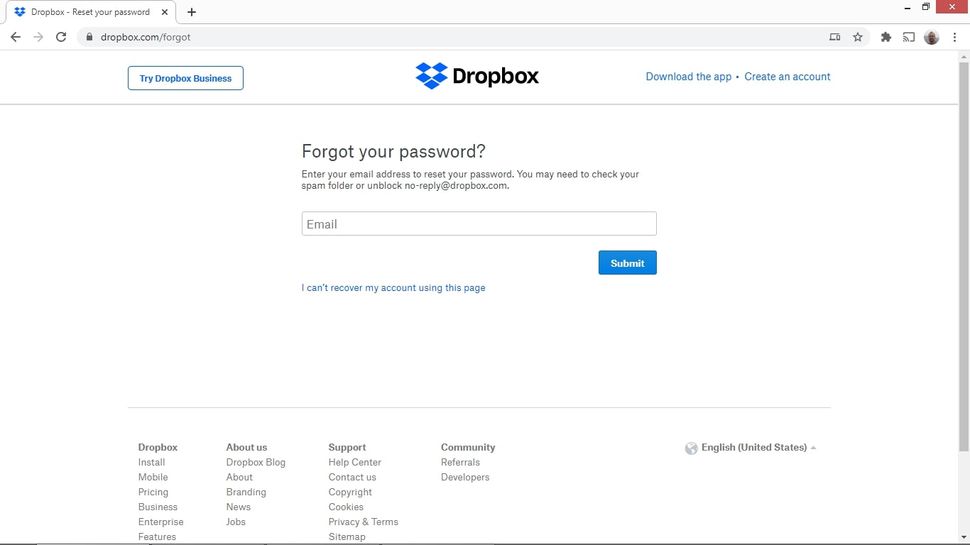Open Download the app link
970x545 pixels.
point(688,77)
